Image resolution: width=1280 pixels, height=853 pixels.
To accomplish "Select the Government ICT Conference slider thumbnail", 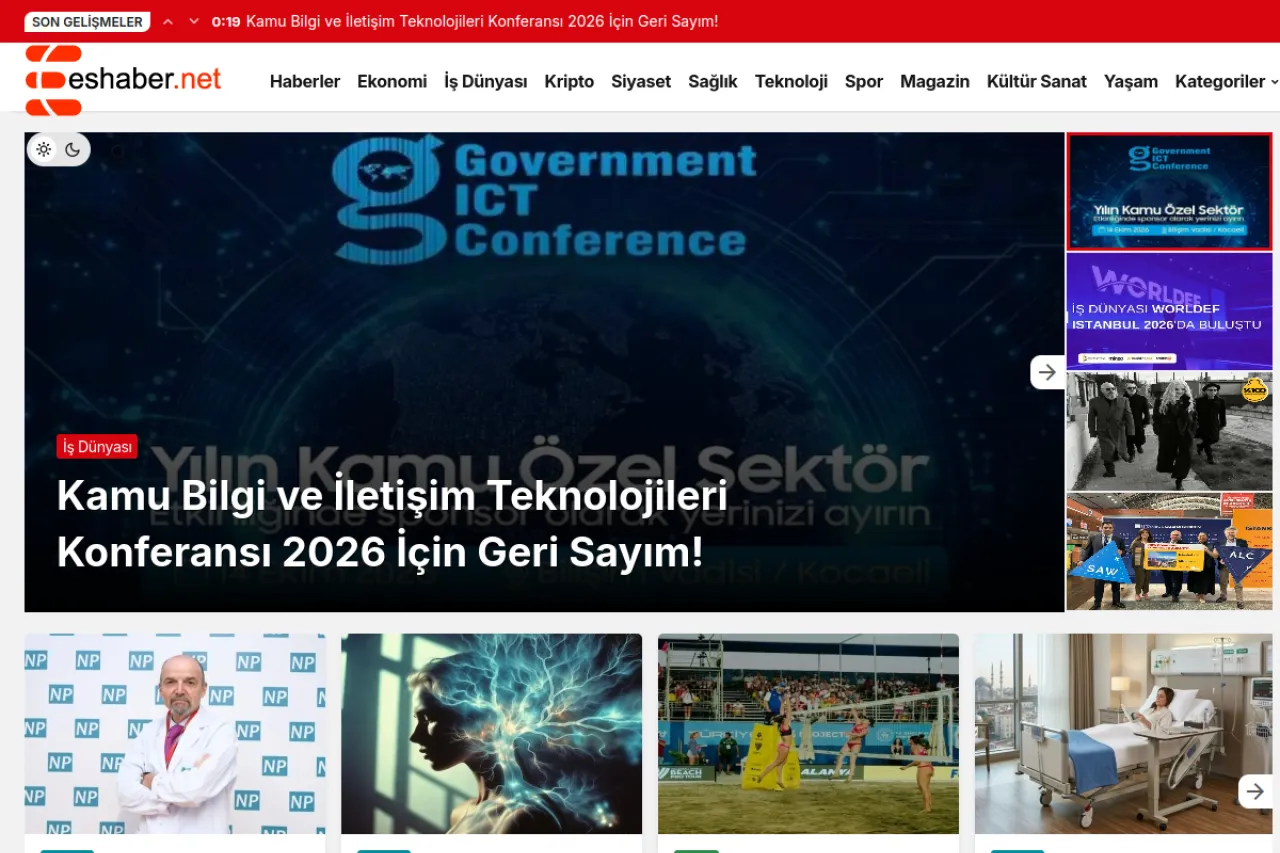I will click(1169, 191).
